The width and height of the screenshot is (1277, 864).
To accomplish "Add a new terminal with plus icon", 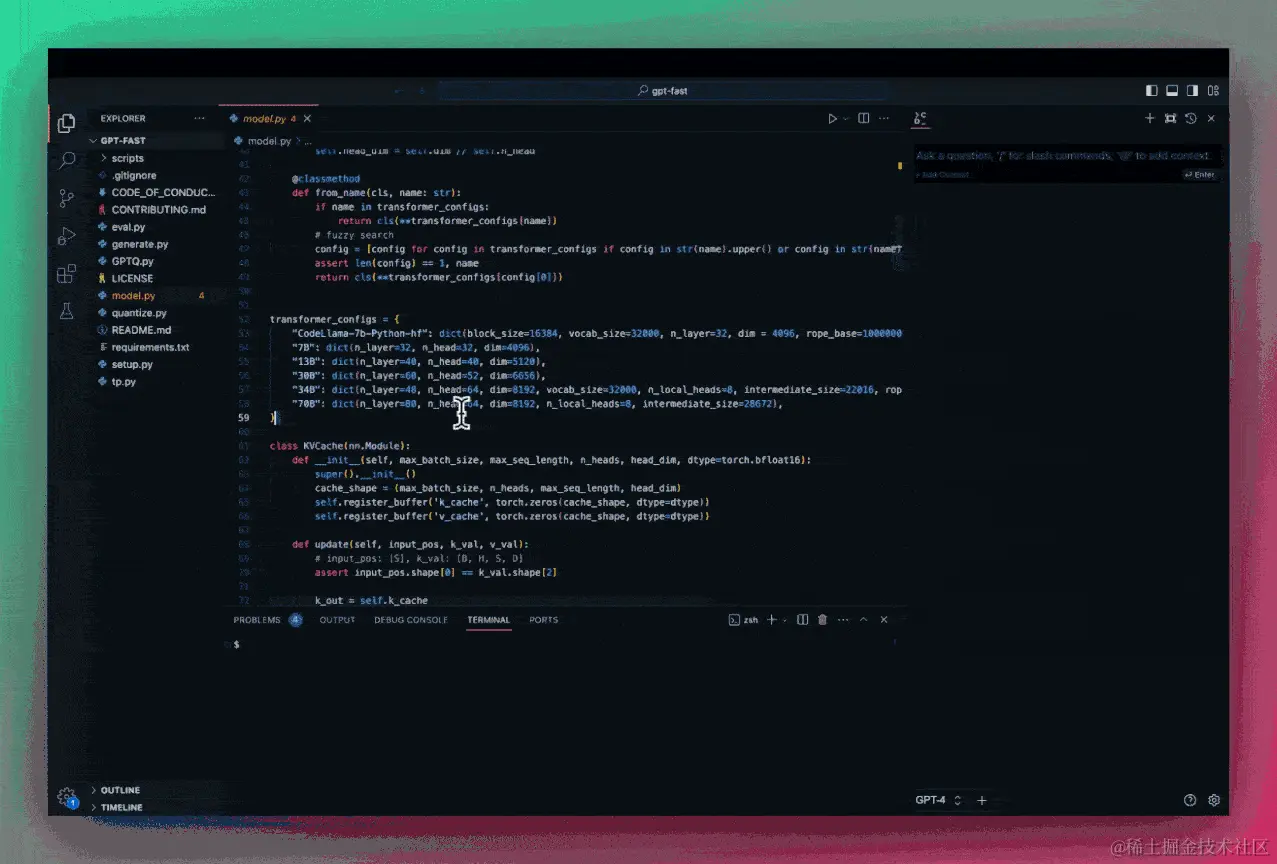I will [771, 620].
